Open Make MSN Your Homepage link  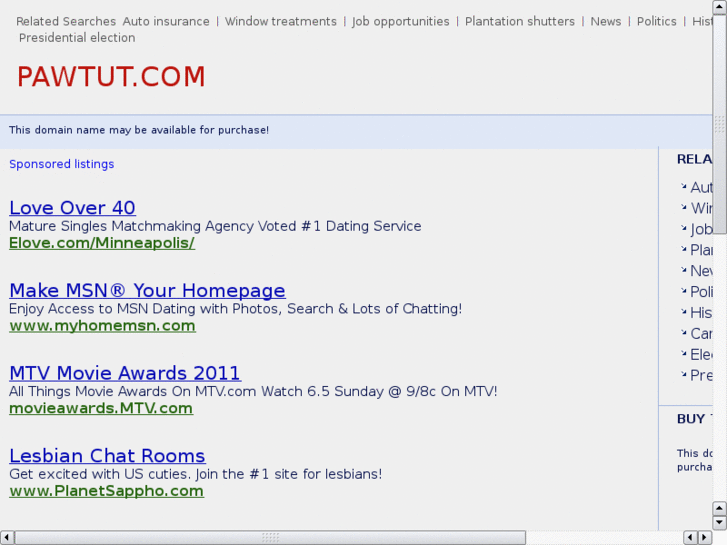click(147, 291)
